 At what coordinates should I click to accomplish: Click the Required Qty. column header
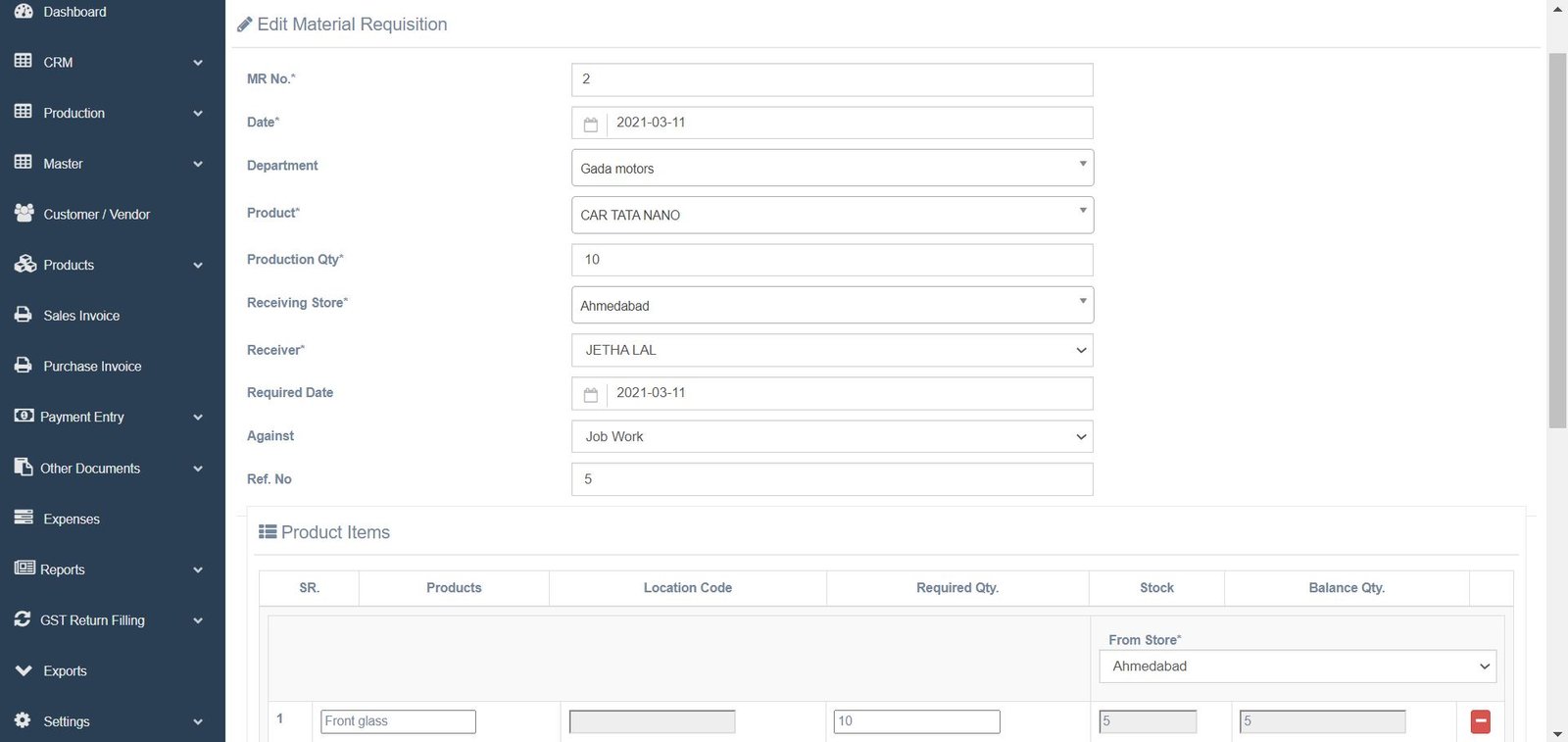tap(957, 588)
